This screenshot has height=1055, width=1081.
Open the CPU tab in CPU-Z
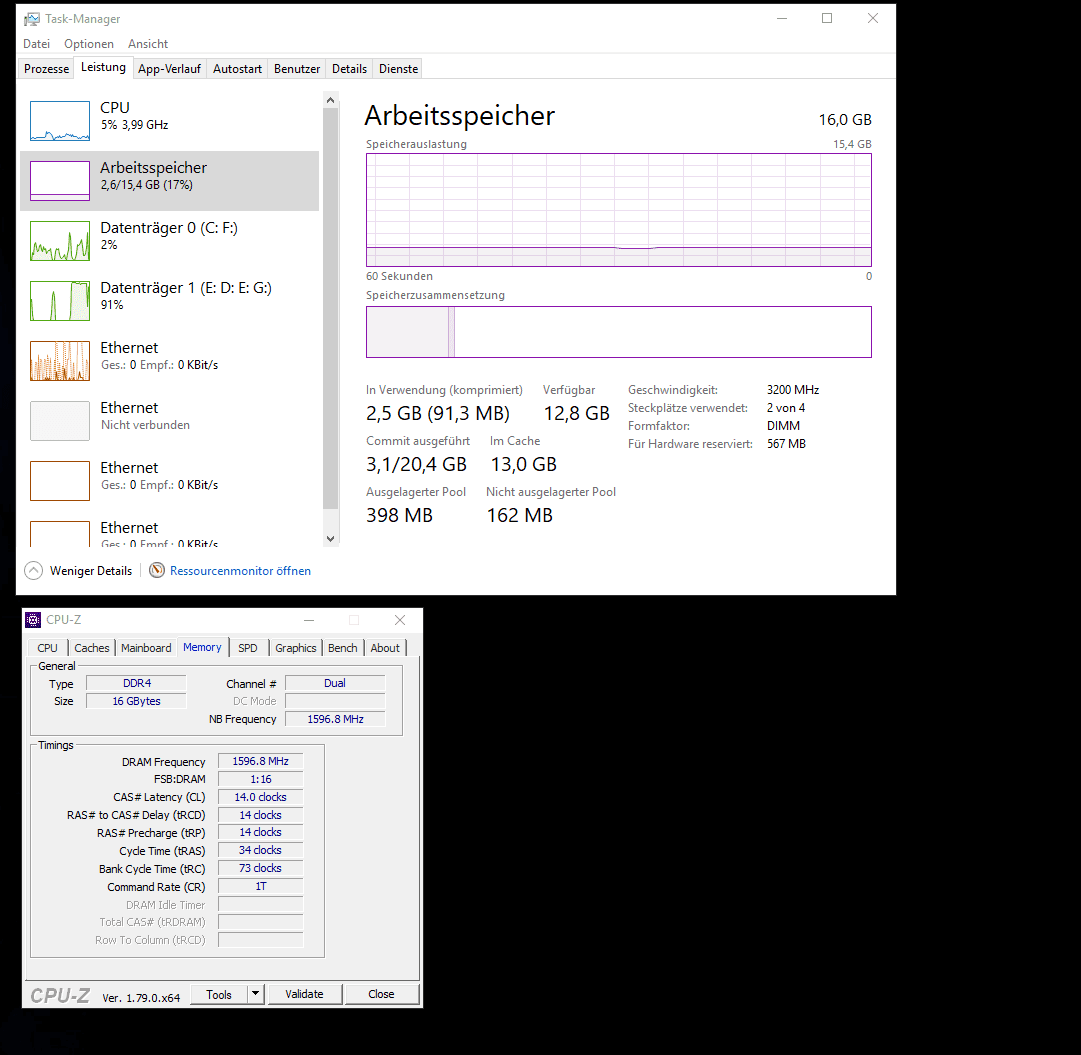pos(48,648)
